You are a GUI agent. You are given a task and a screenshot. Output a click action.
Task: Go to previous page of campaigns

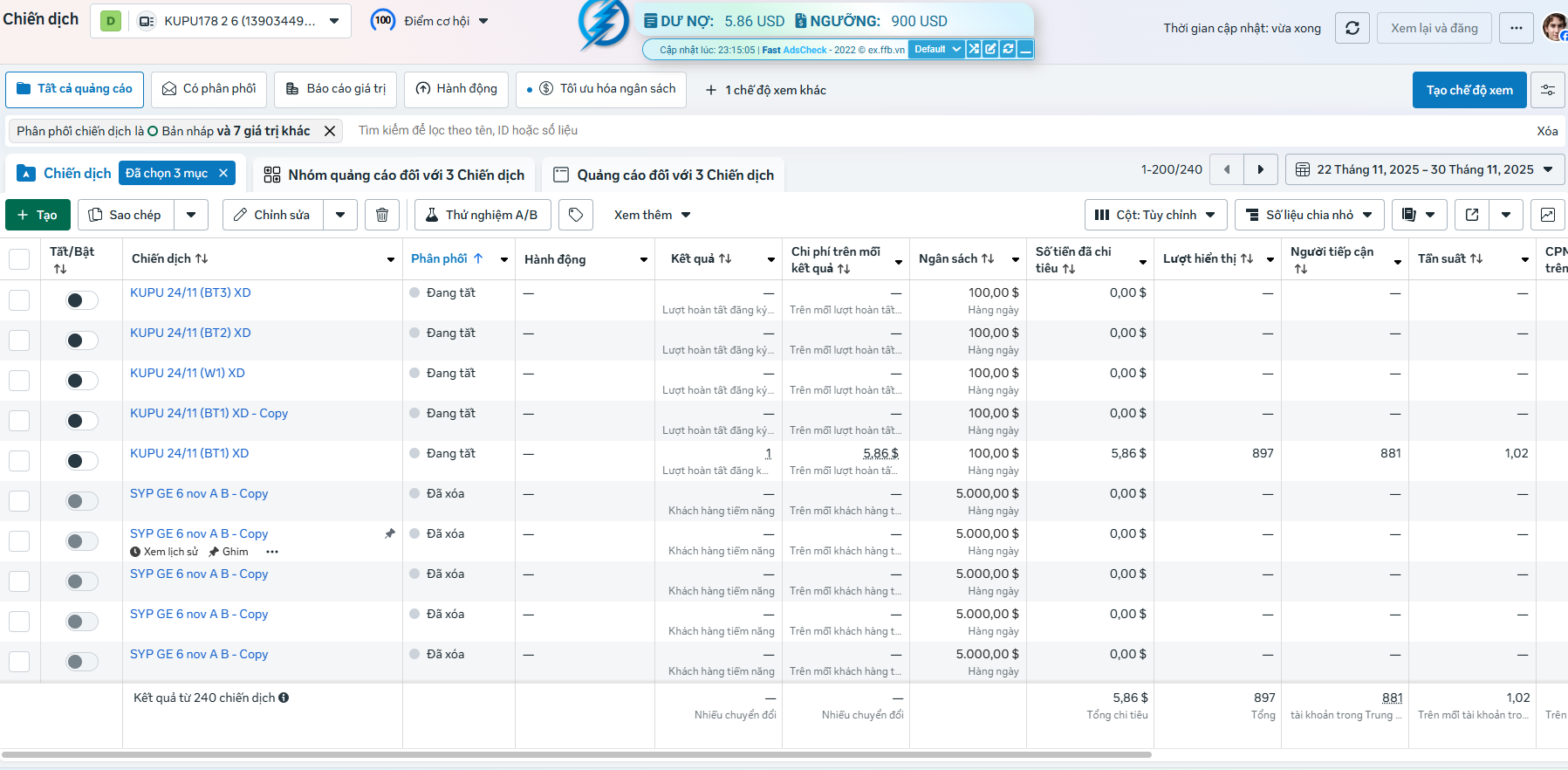click(x=1227, y=169)
